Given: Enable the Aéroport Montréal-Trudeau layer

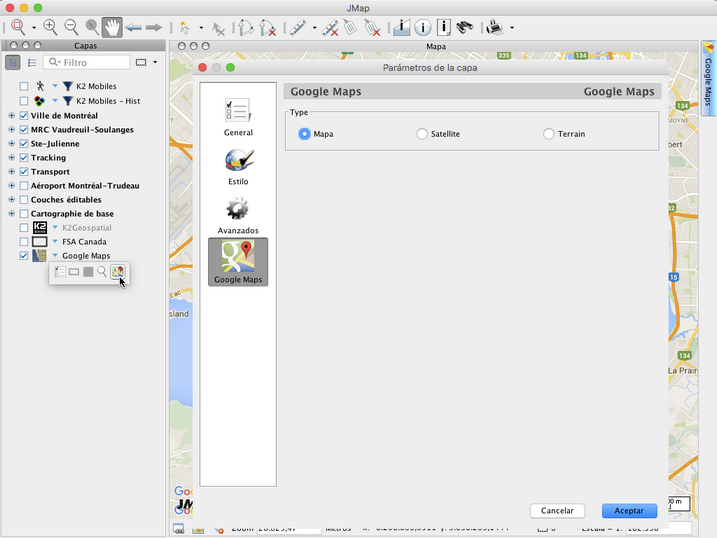Looking at the screenshot, I should (x=24, y=186).
